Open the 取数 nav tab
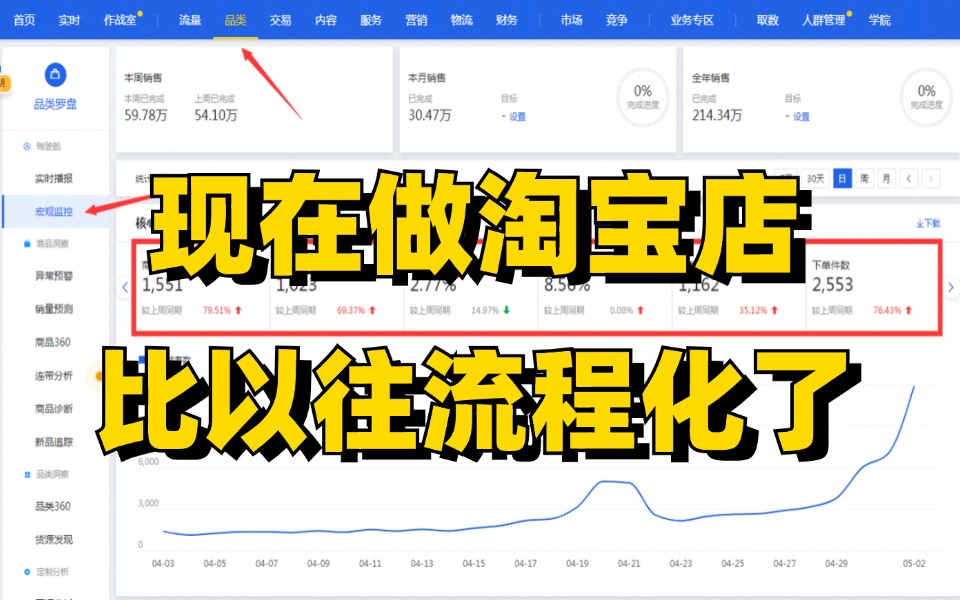Viewport: 960px width, 600px height. [767, 20]
